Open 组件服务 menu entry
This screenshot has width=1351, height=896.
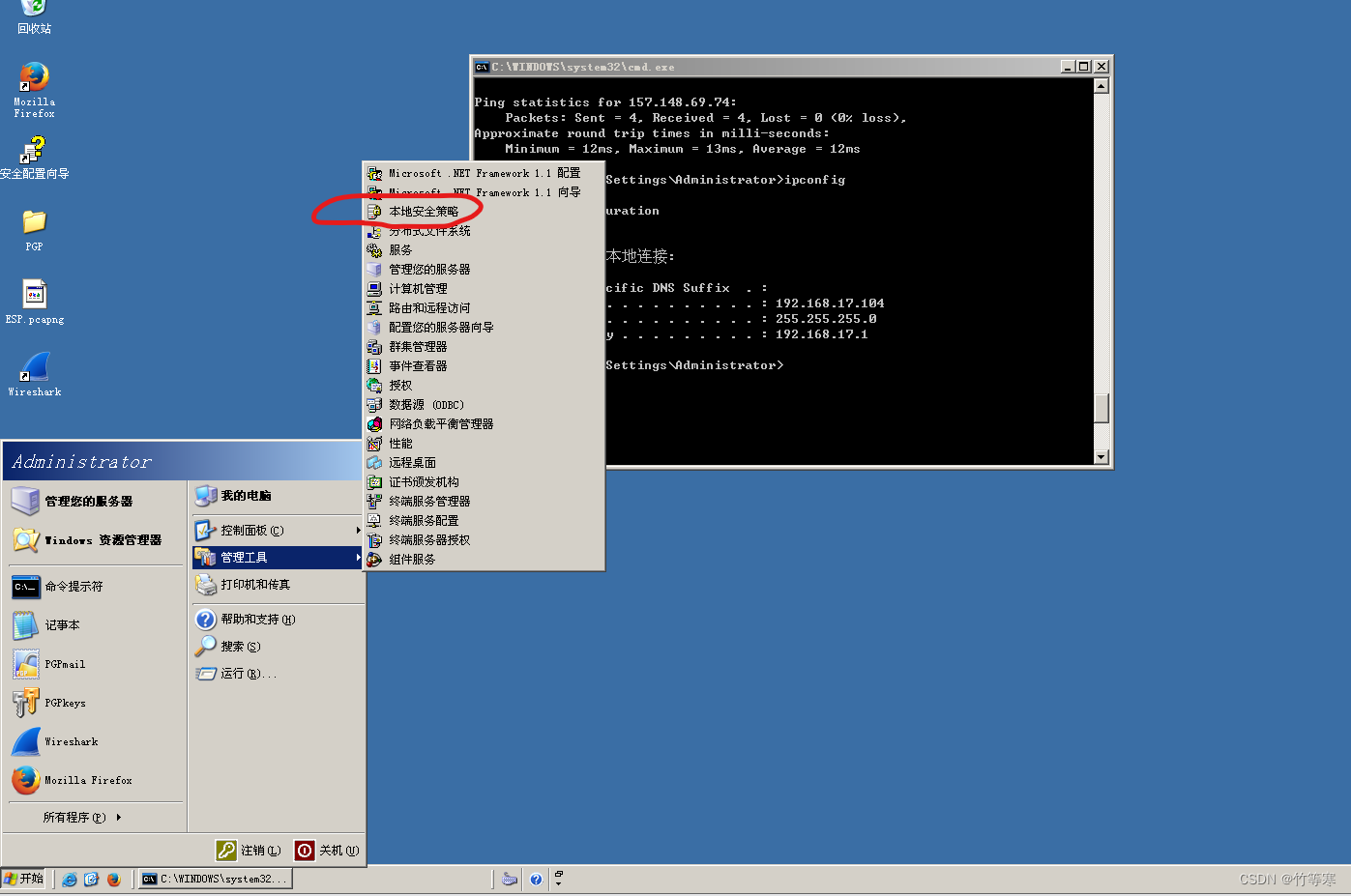pos(484,560)
